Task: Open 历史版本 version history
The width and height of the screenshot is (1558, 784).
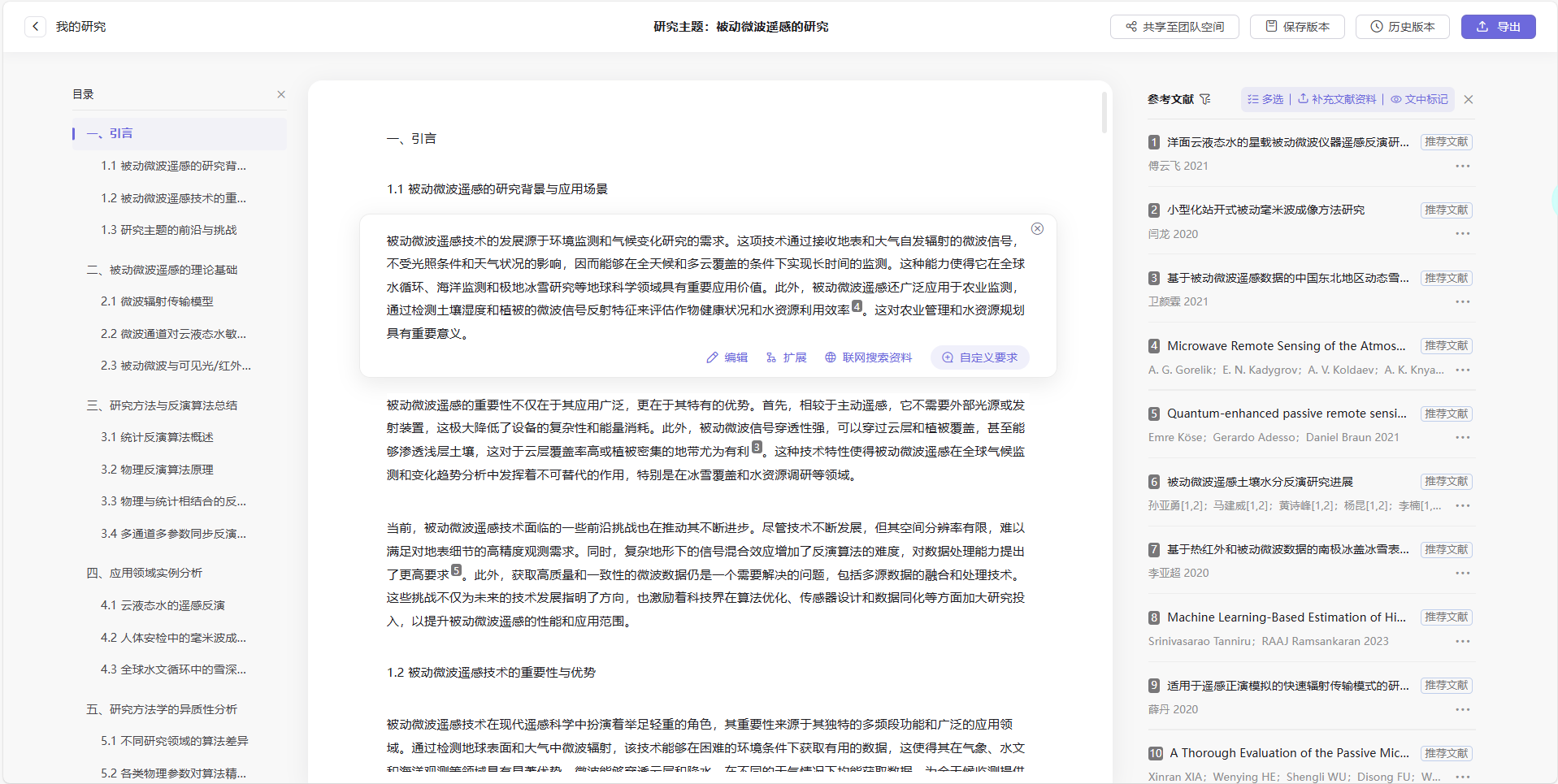Action: 1402,27
